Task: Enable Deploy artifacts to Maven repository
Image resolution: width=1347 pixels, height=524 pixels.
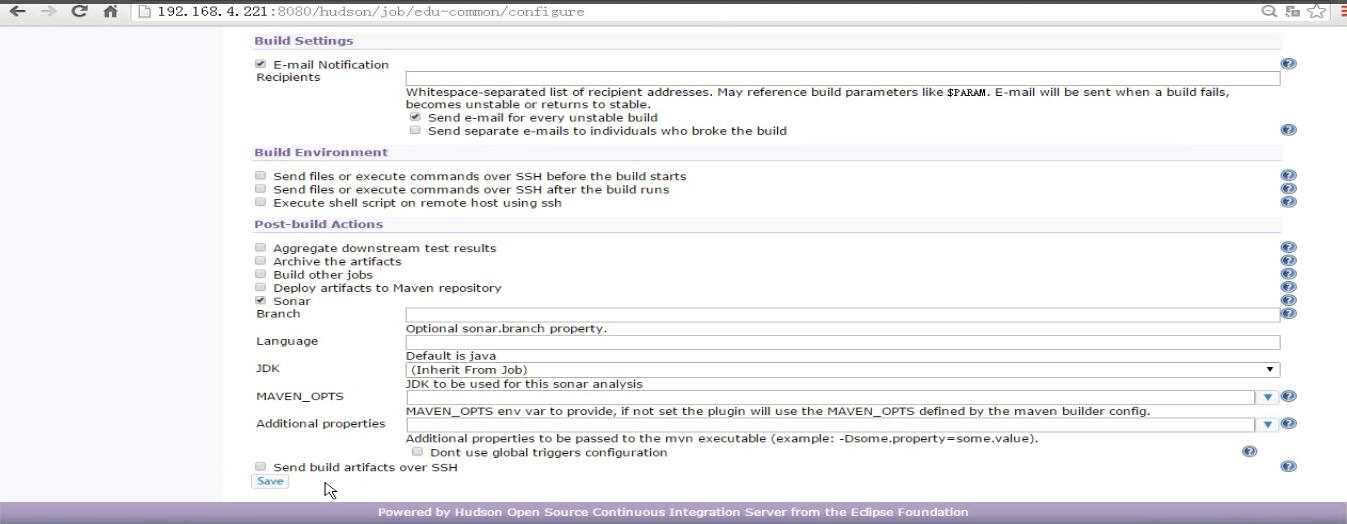Action: [x=261, y=287]
